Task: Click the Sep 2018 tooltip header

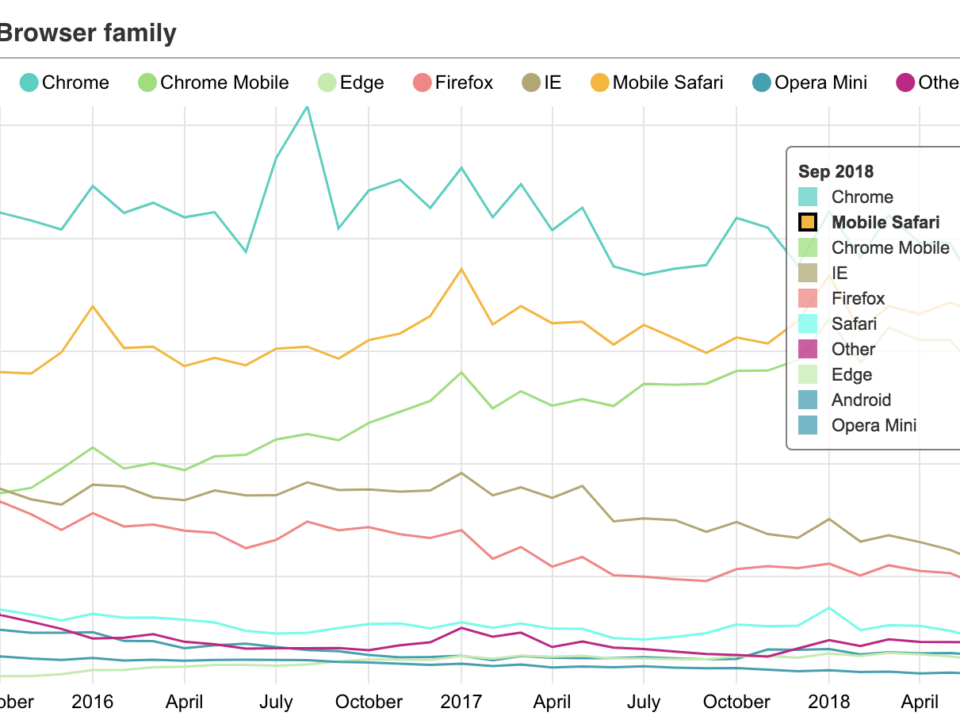Action: point(836,172)
